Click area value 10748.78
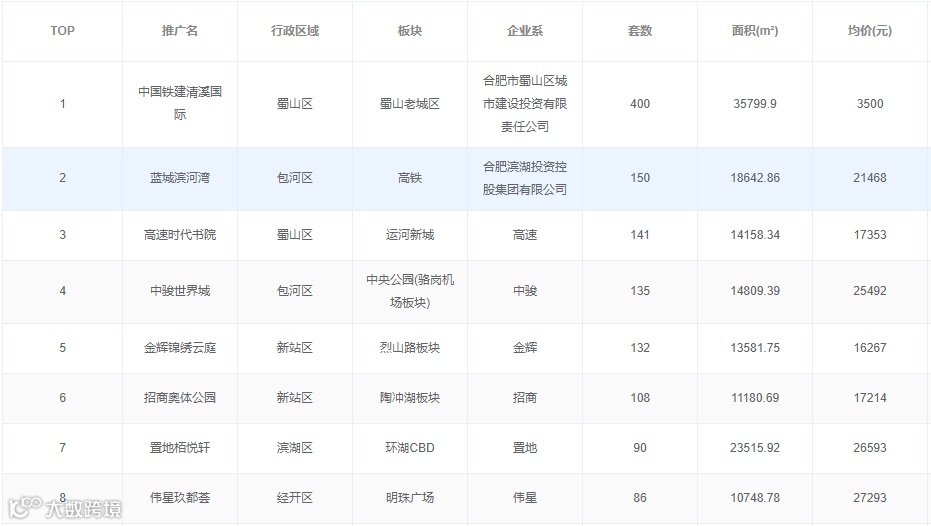 tap(755, 498)
